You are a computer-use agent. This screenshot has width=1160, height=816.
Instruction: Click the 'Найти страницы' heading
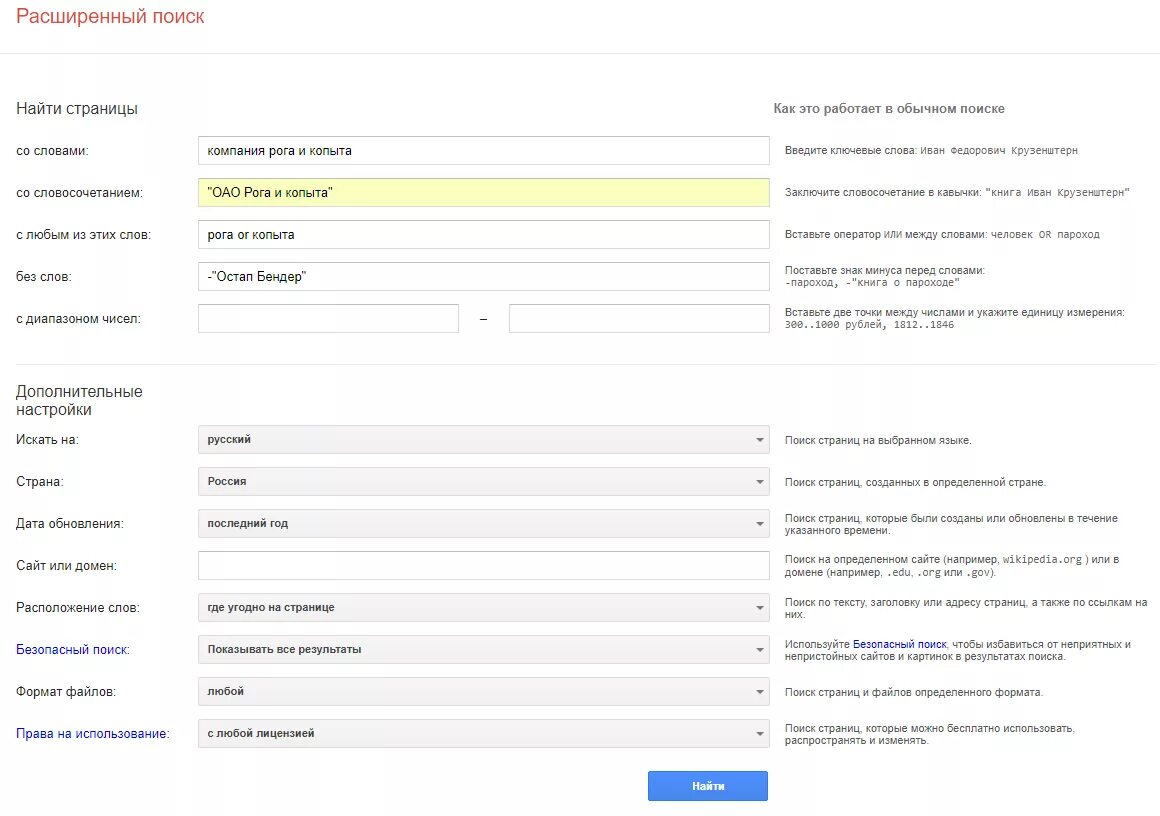pos(77,109)
